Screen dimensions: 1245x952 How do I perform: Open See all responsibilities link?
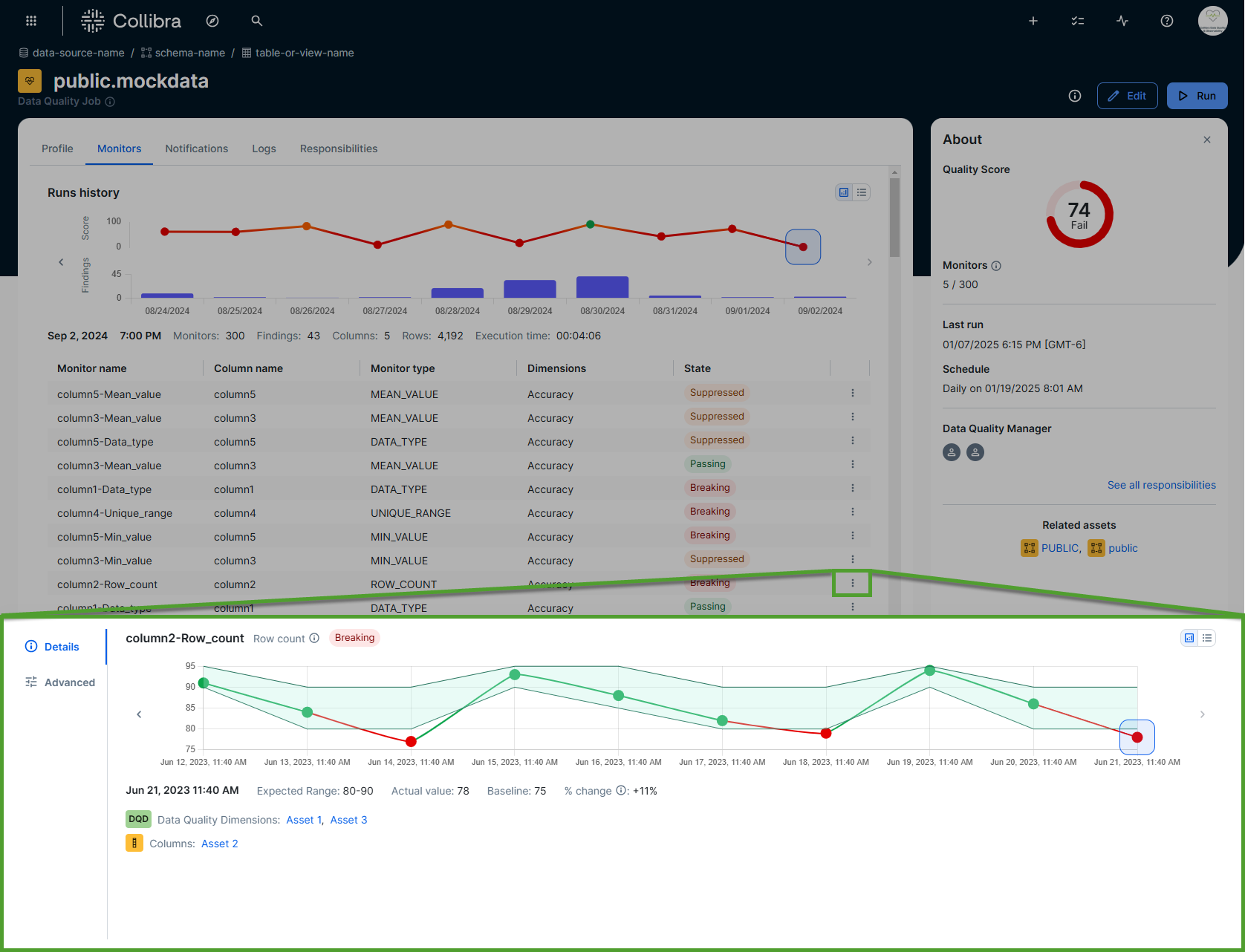[x=1161, y=485]
